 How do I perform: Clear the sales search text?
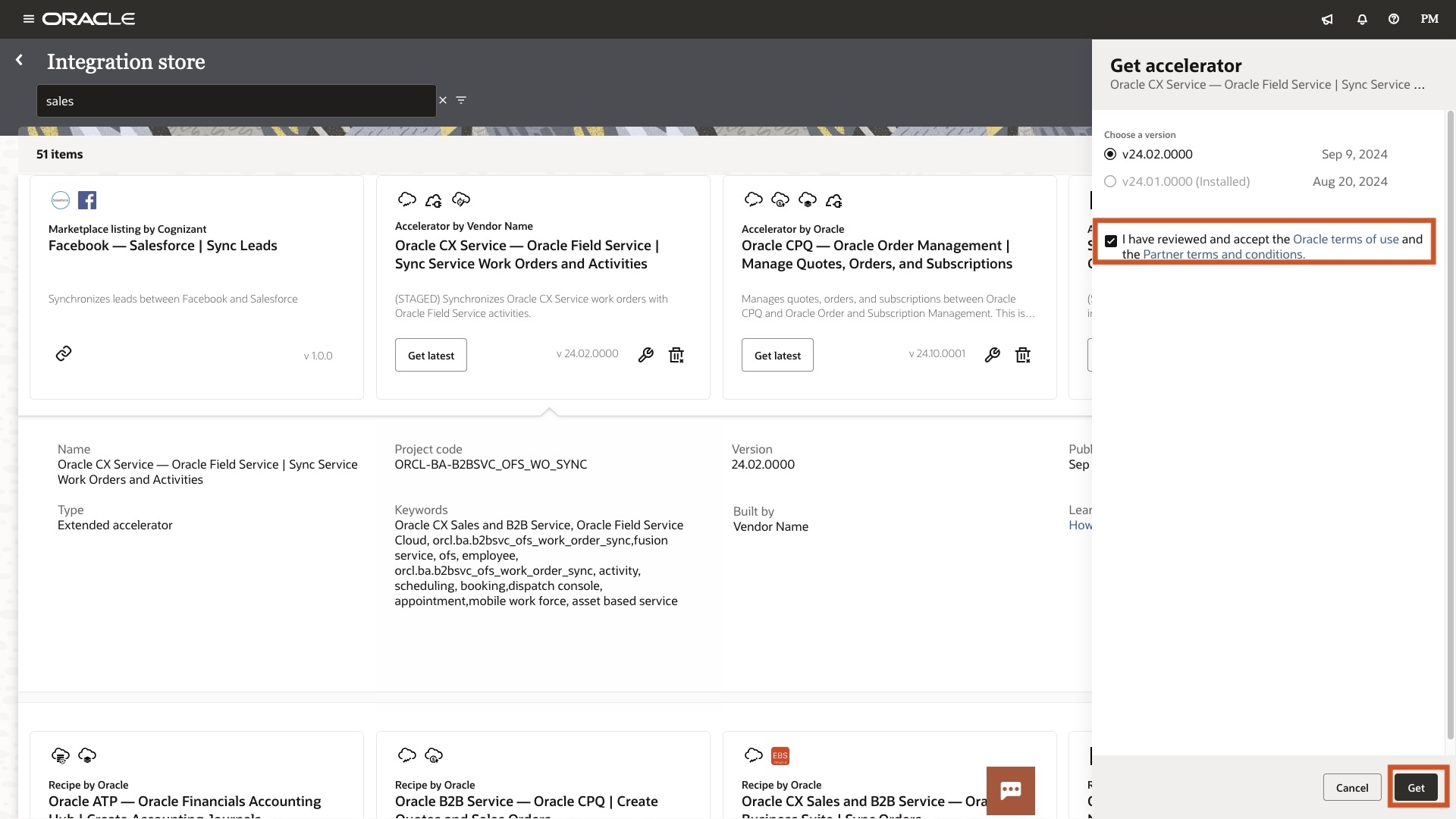(x=443, y=100)
